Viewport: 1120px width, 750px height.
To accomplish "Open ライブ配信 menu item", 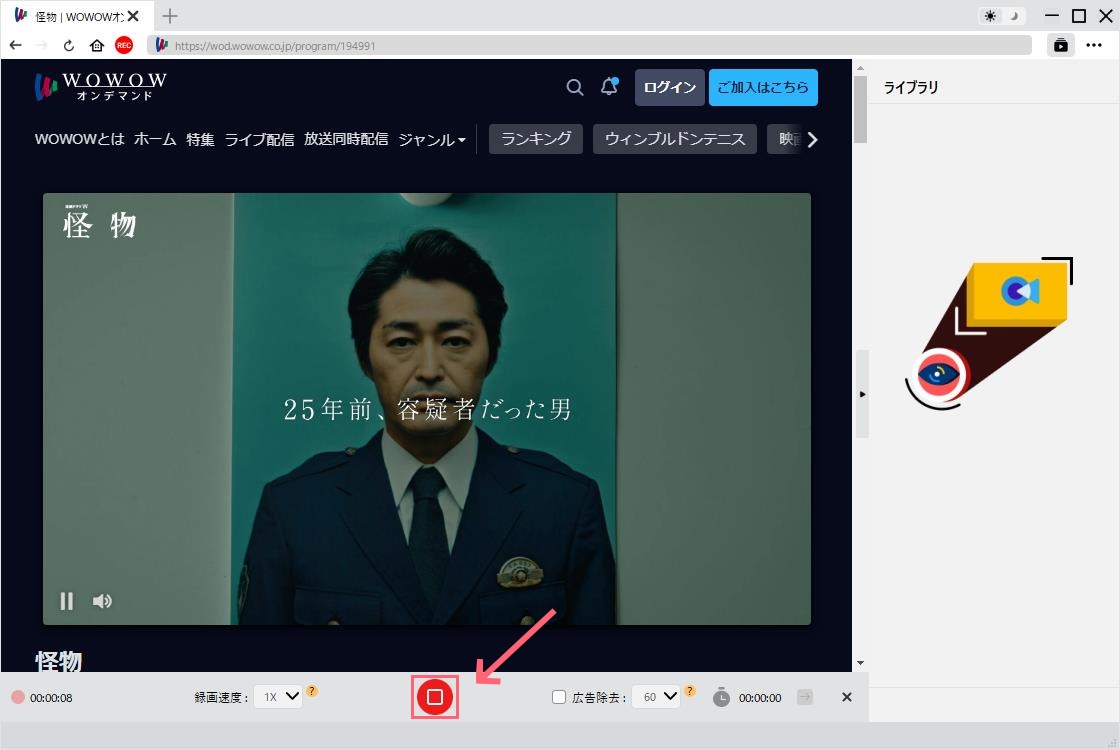I will pos(259,139).
